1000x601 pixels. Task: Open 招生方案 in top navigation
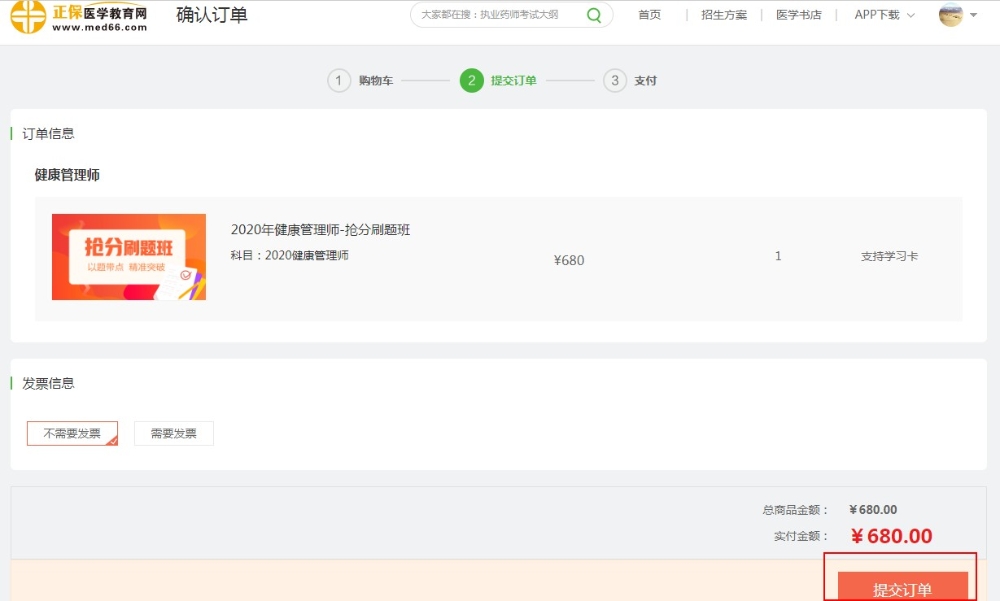[724, 15]
